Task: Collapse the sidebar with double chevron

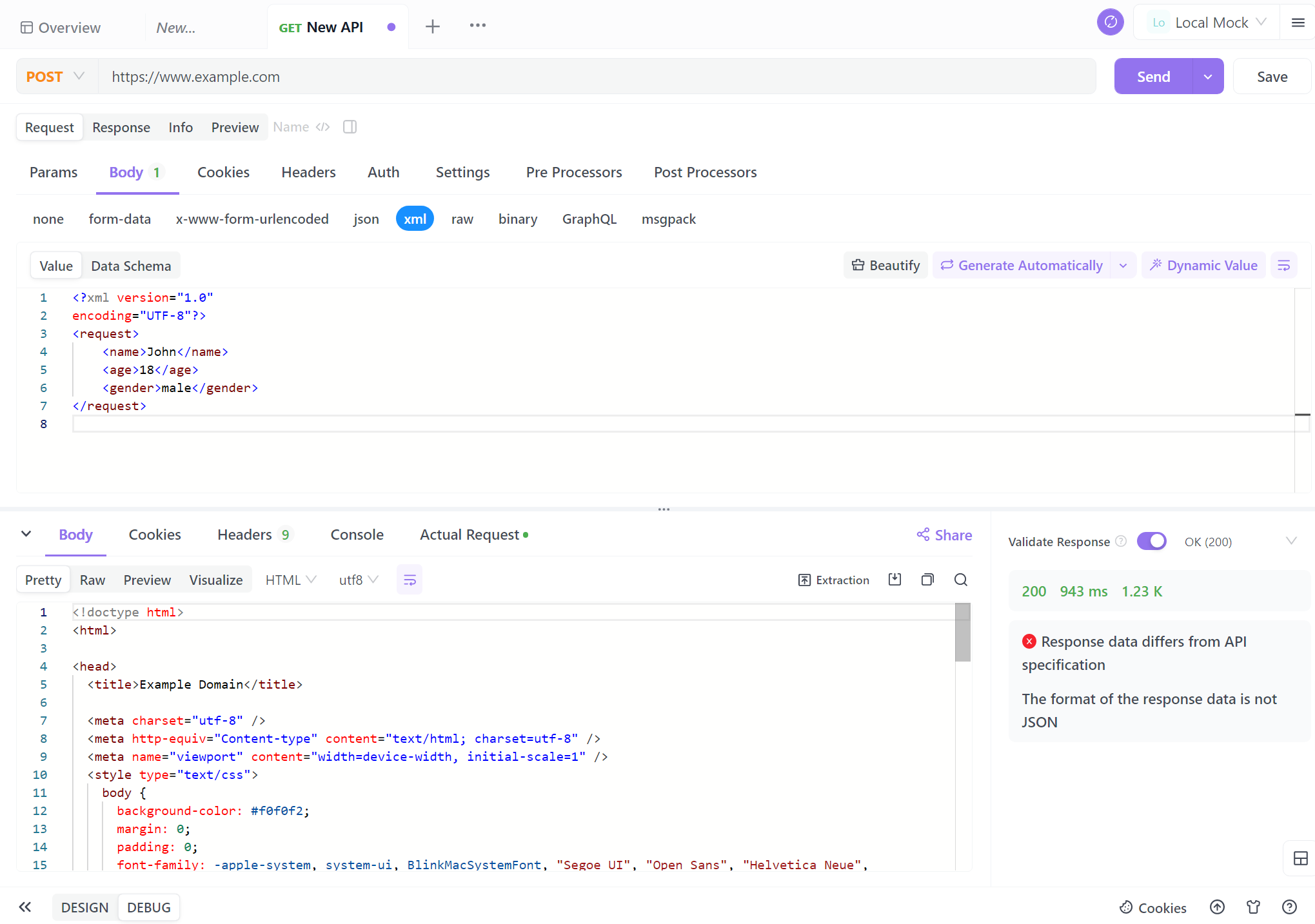Action: coord(25,907)
